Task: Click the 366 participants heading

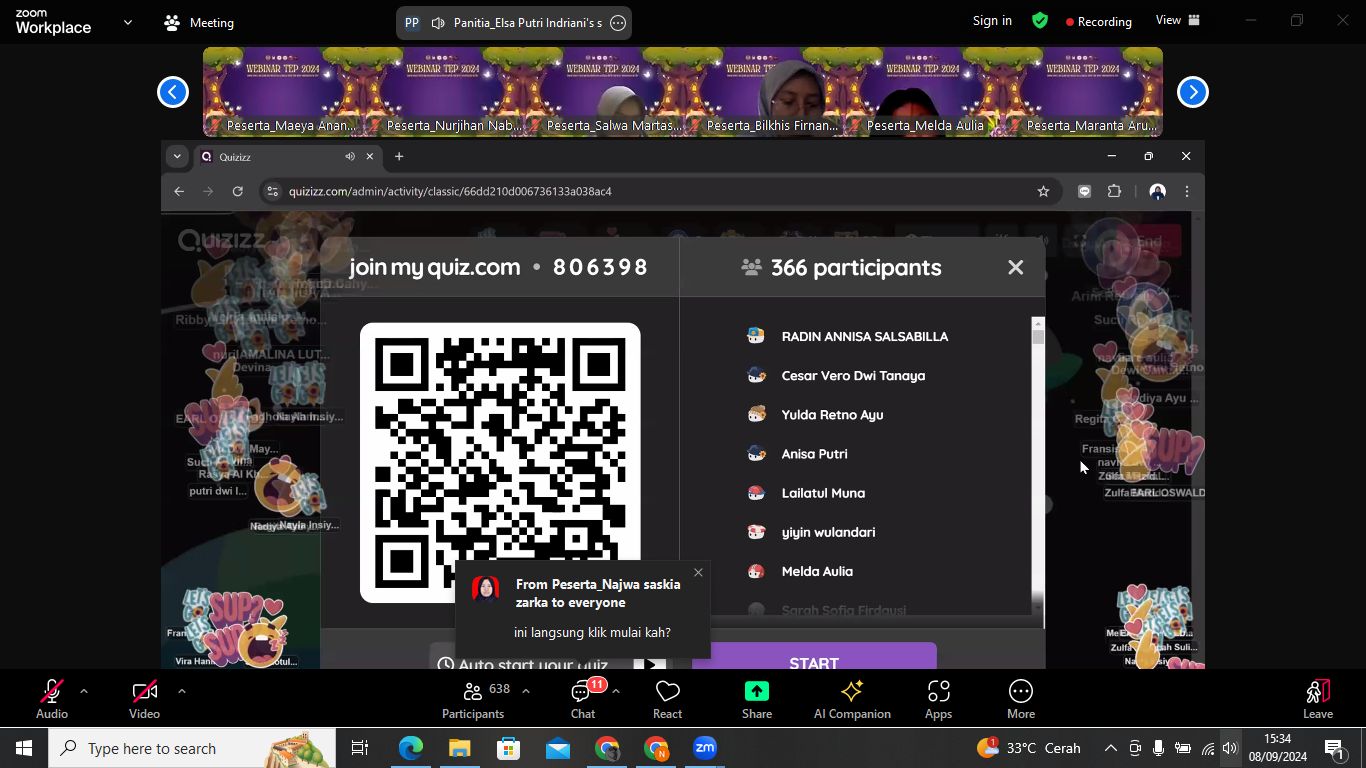Action: coord(856,267)
